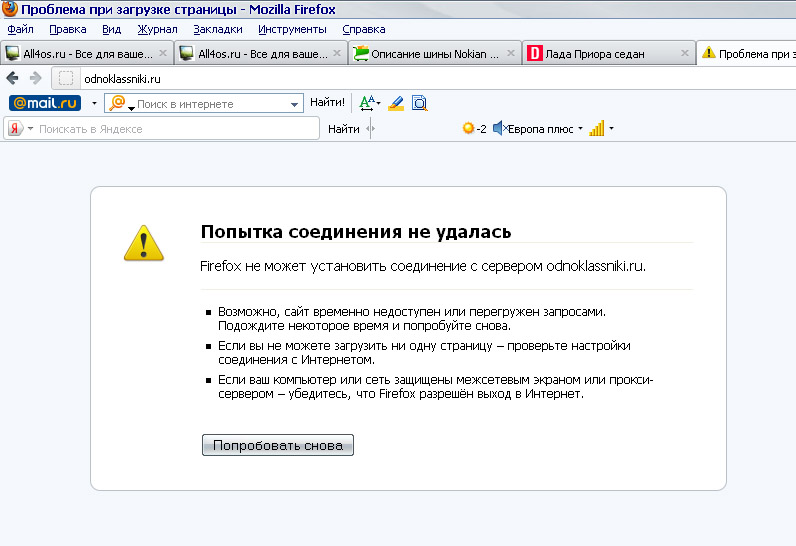The image size is (796, 546).
Task: Switch to the first 'All4os.ru' tab
Action: tap(86, 53)
